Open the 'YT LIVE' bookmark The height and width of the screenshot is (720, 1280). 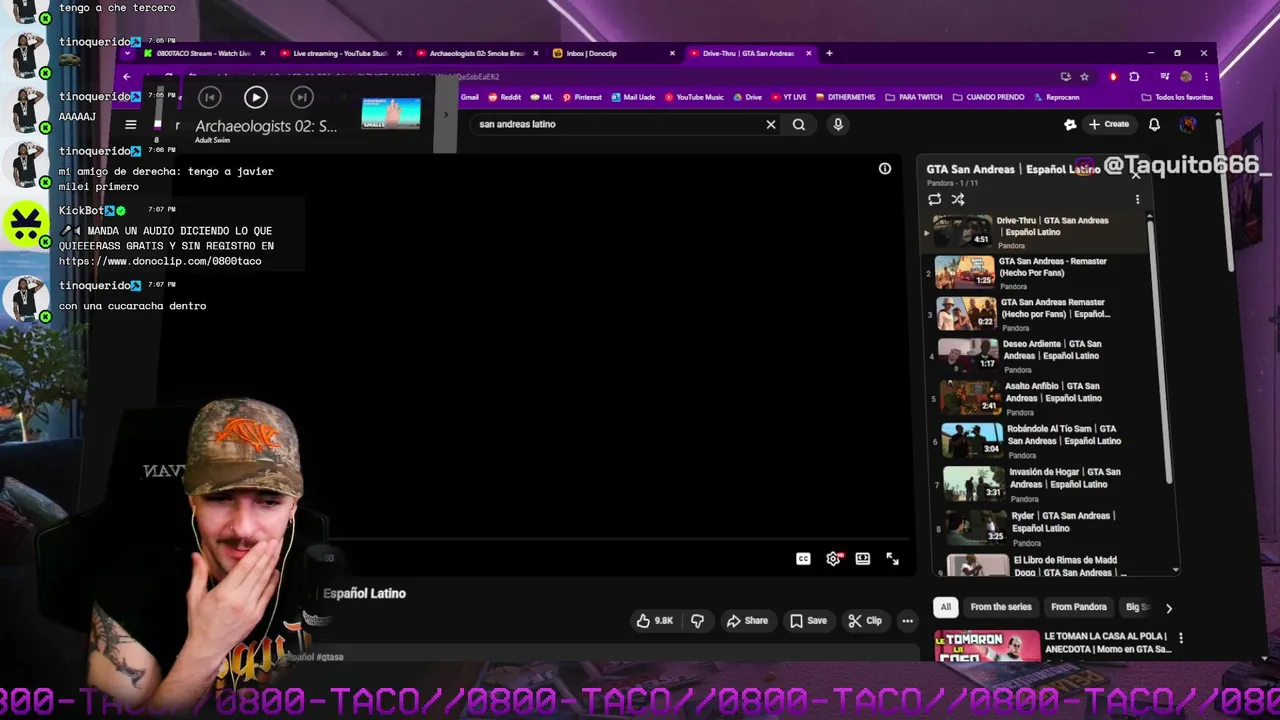pyautogui.click(x=789, y=97)
